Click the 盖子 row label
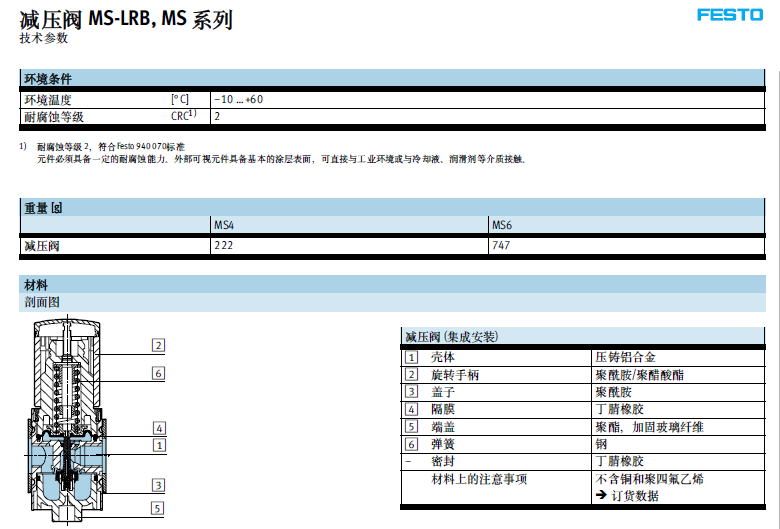 click(x=443, y=392)
